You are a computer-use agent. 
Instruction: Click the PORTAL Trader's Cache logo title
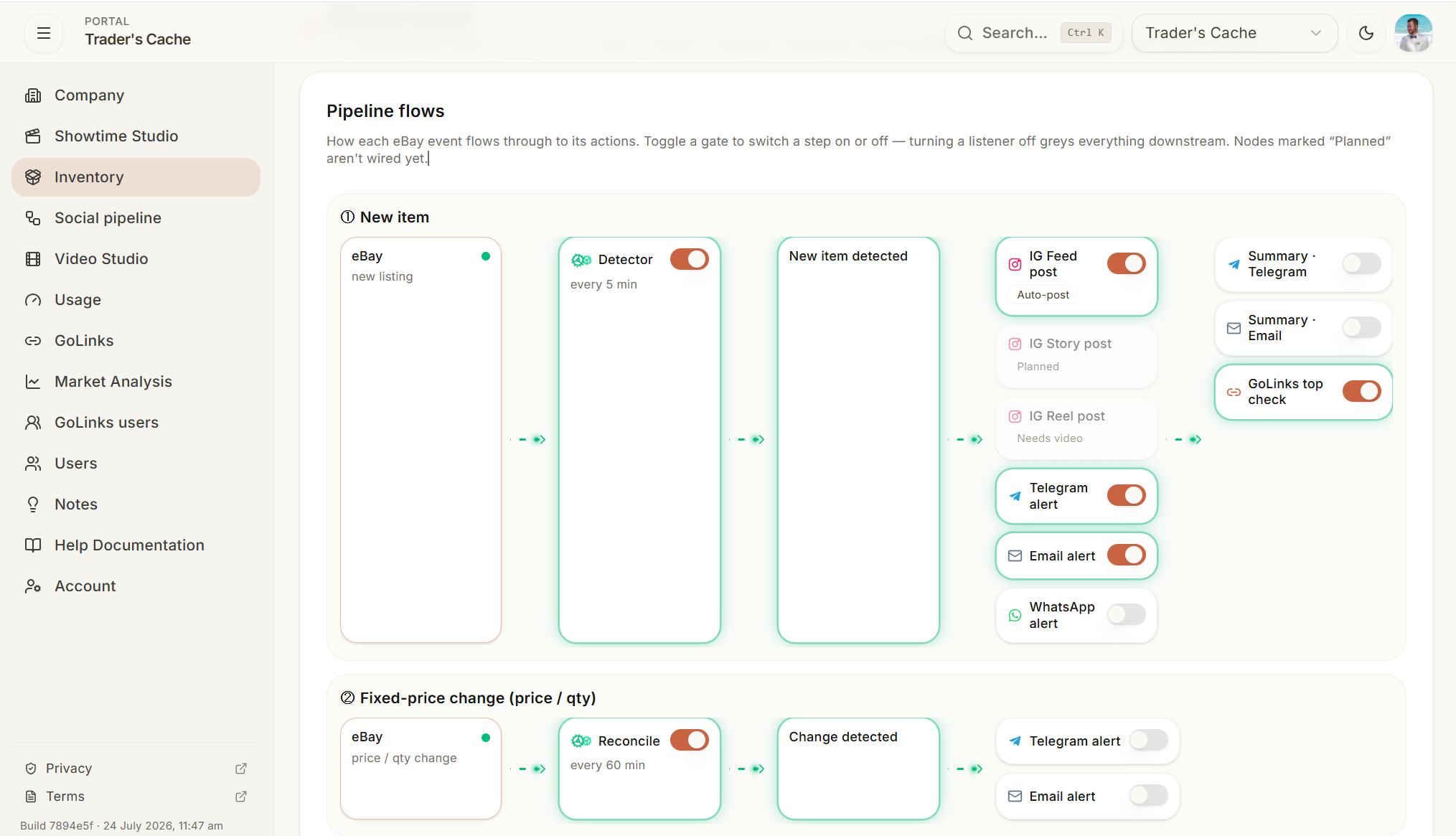138,32
